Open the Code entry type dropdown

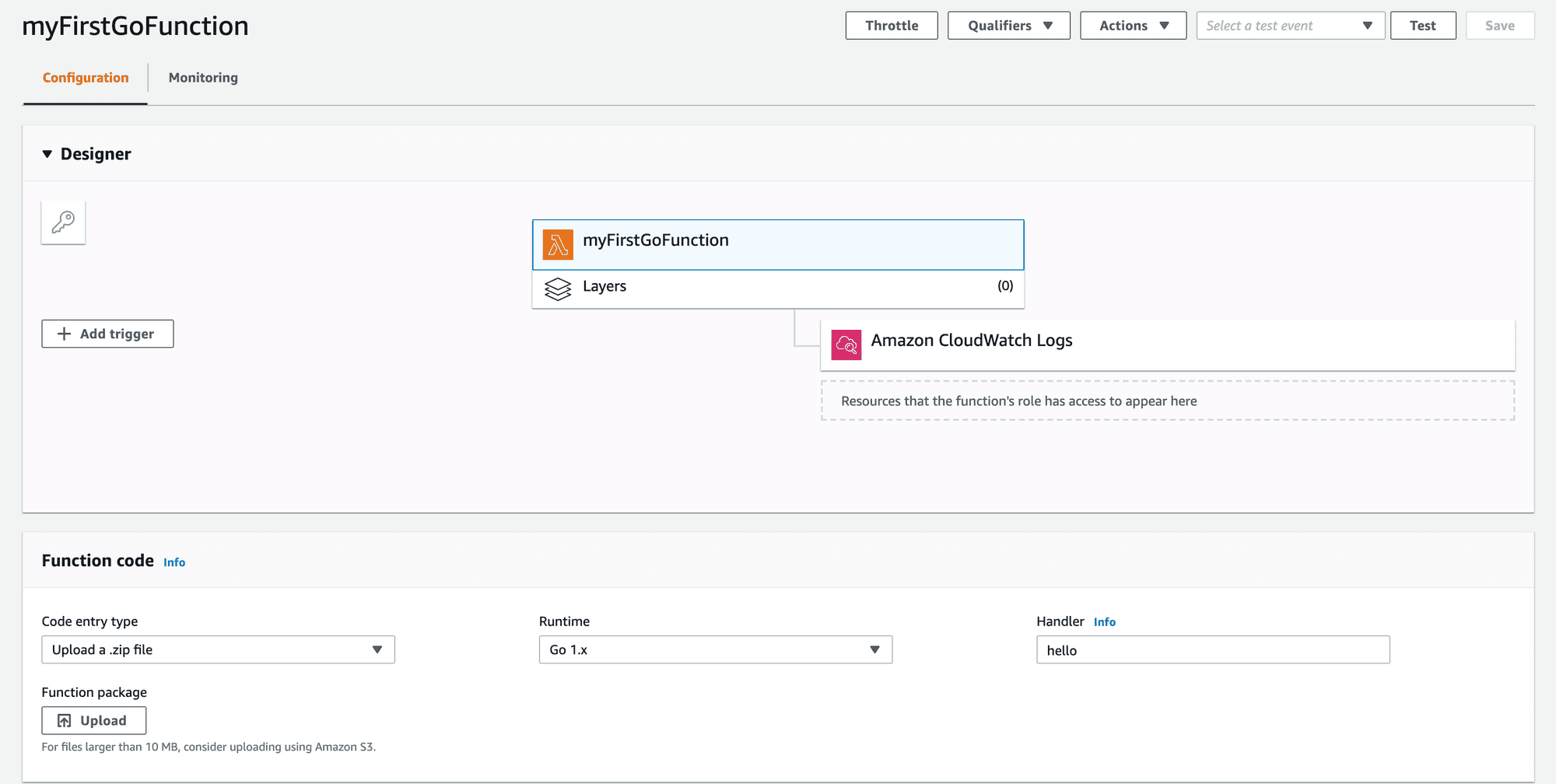click(218, 649)
